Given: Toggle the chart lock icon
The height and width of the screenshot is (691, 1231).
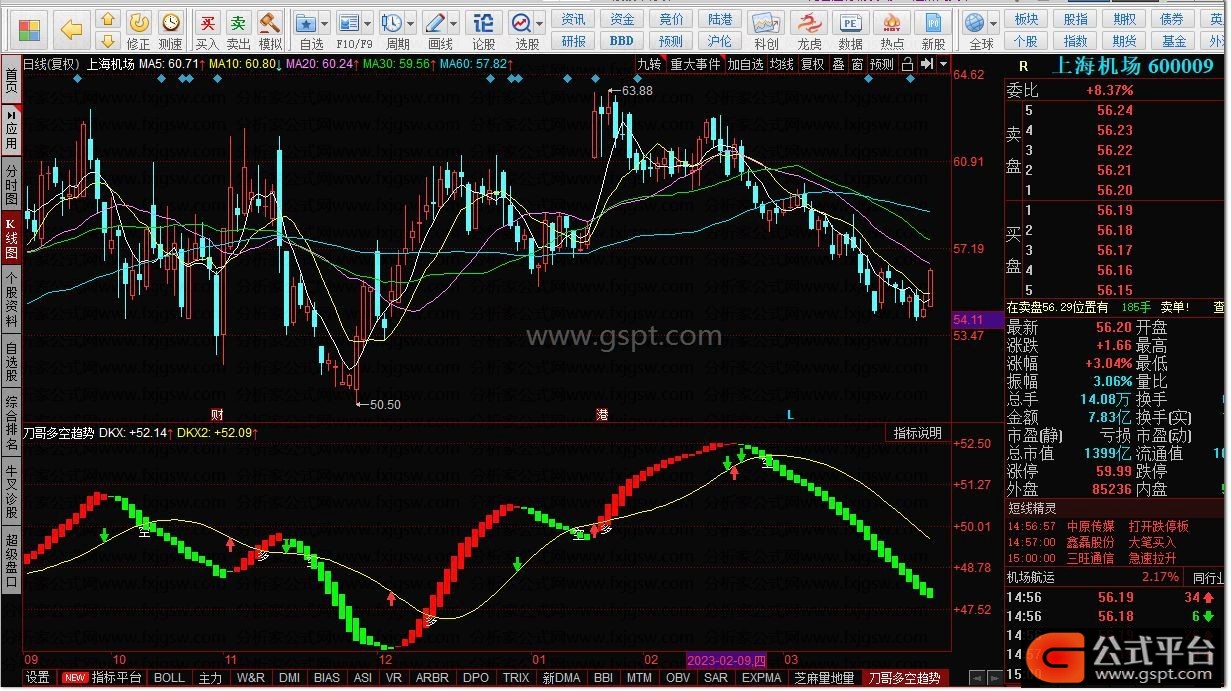Looking at the screenshot, I should click(x=907, y=64).
